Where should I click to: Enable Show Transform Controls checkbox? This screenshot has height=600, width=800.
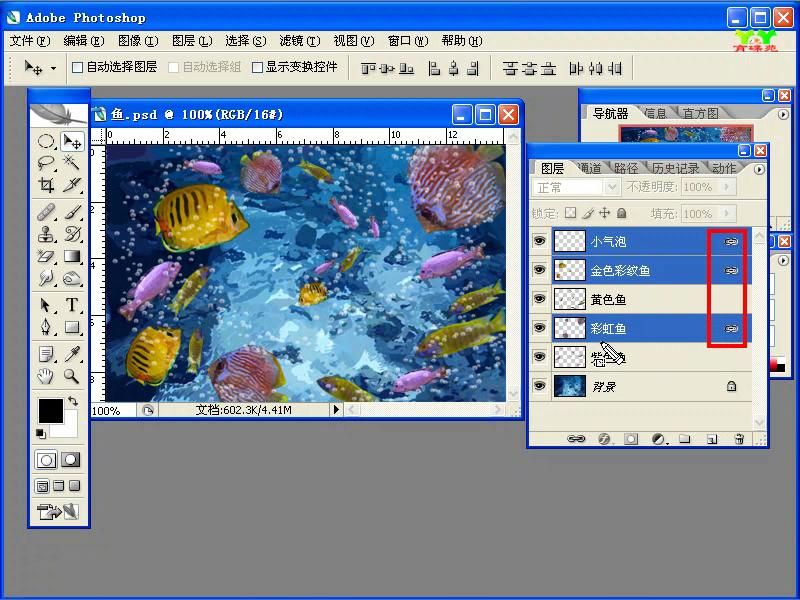click(x=258, y=67)
